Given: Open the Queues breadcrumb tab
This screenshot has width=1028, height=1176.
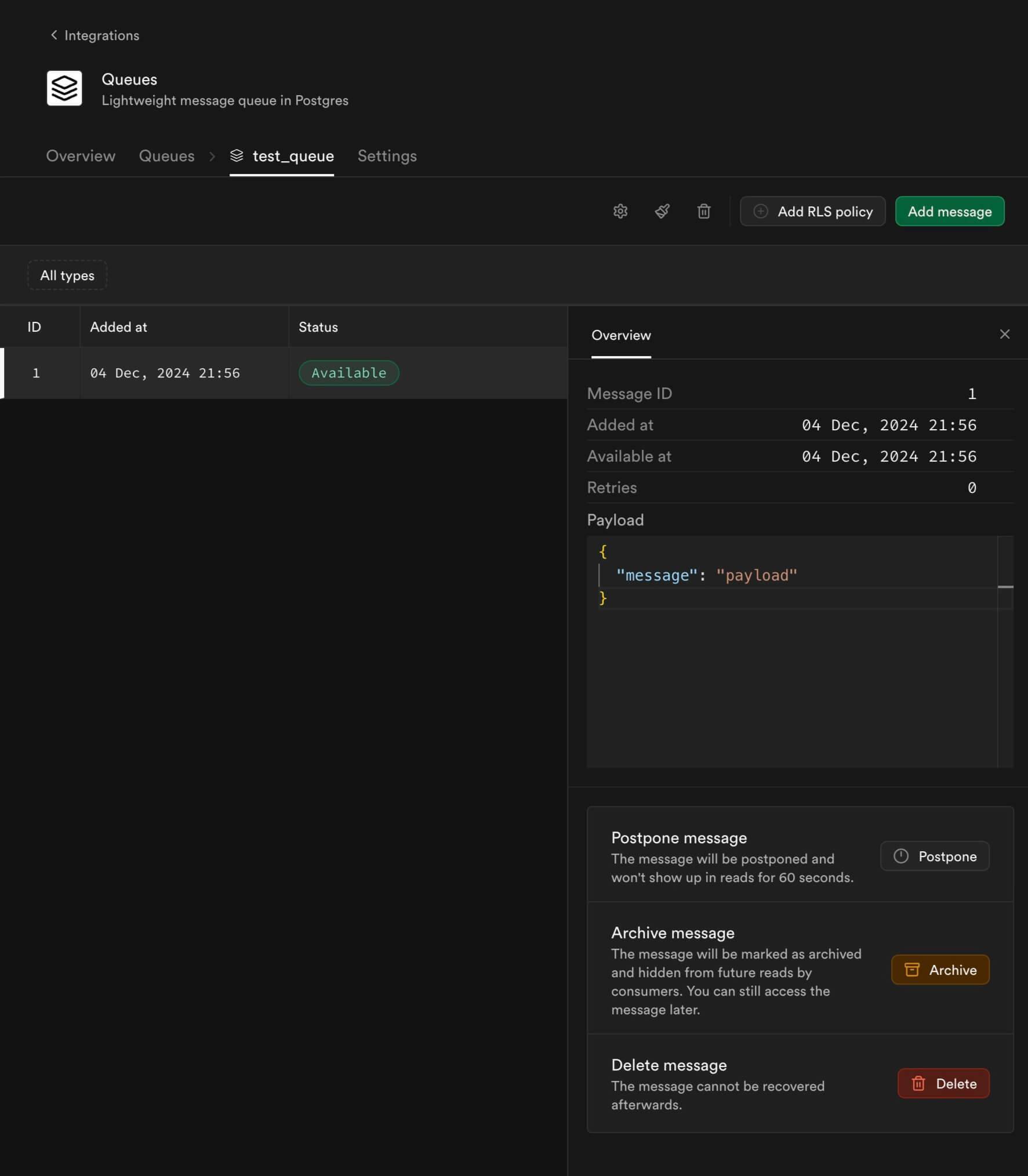Looking at the screenshot, I should (166, 156).
